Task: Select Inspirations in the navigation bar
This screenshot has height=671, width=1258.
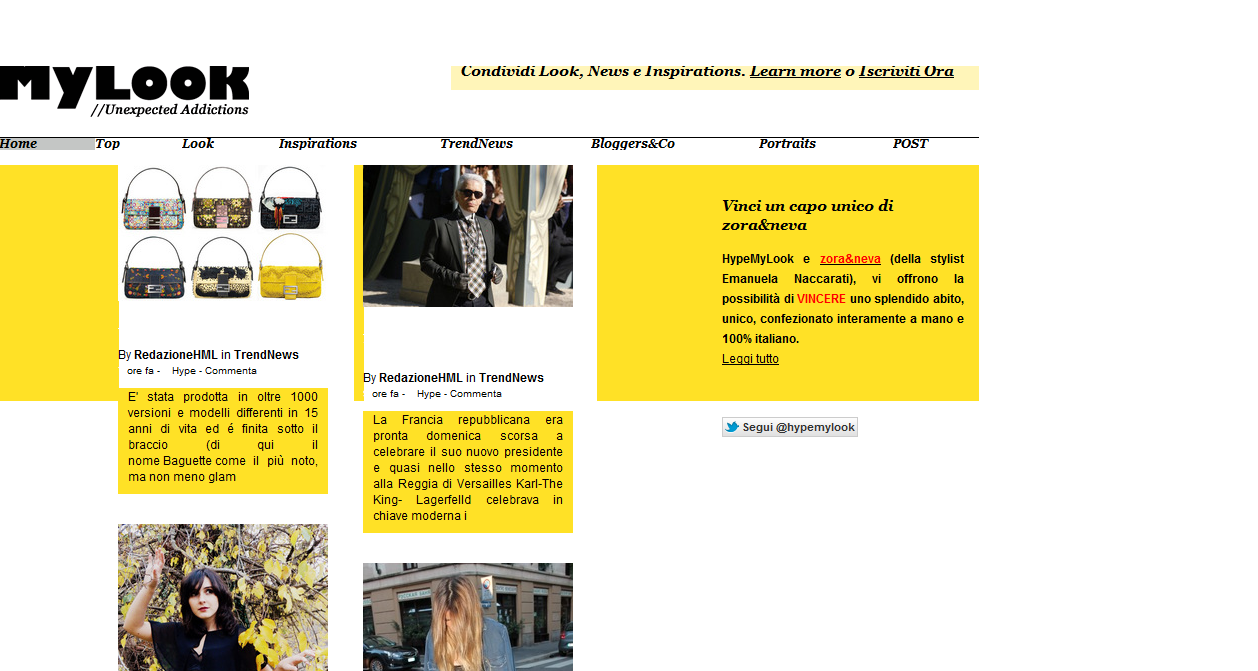Action: point(317,144)
